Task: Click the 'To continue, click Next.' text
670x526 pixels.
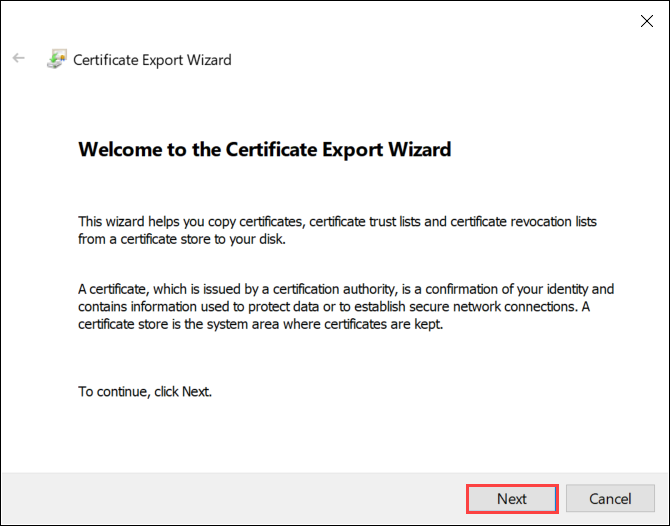Action: [145, 392]
